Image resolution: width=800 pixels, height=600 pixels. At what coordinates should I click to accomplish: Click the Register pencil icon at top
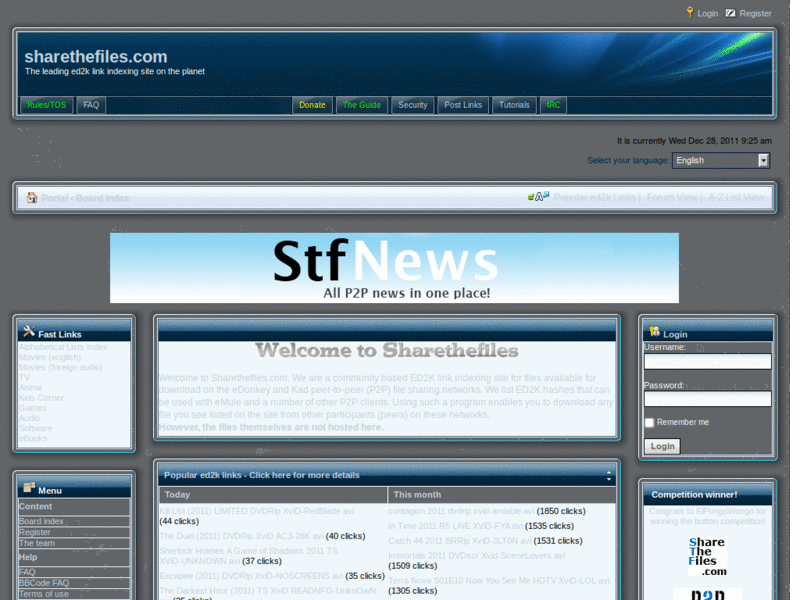(731, 13)
